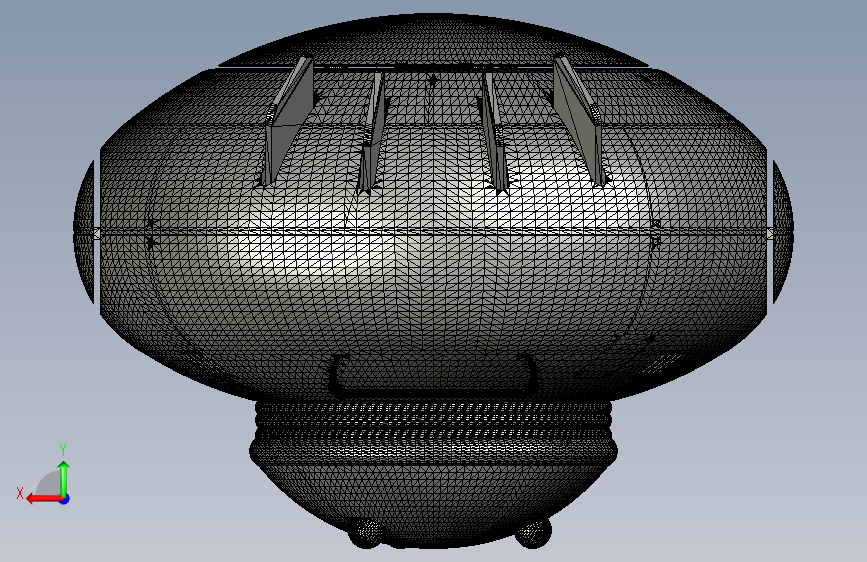
Task: Select the left spherical foot under the model
Action: coord(366,533)
